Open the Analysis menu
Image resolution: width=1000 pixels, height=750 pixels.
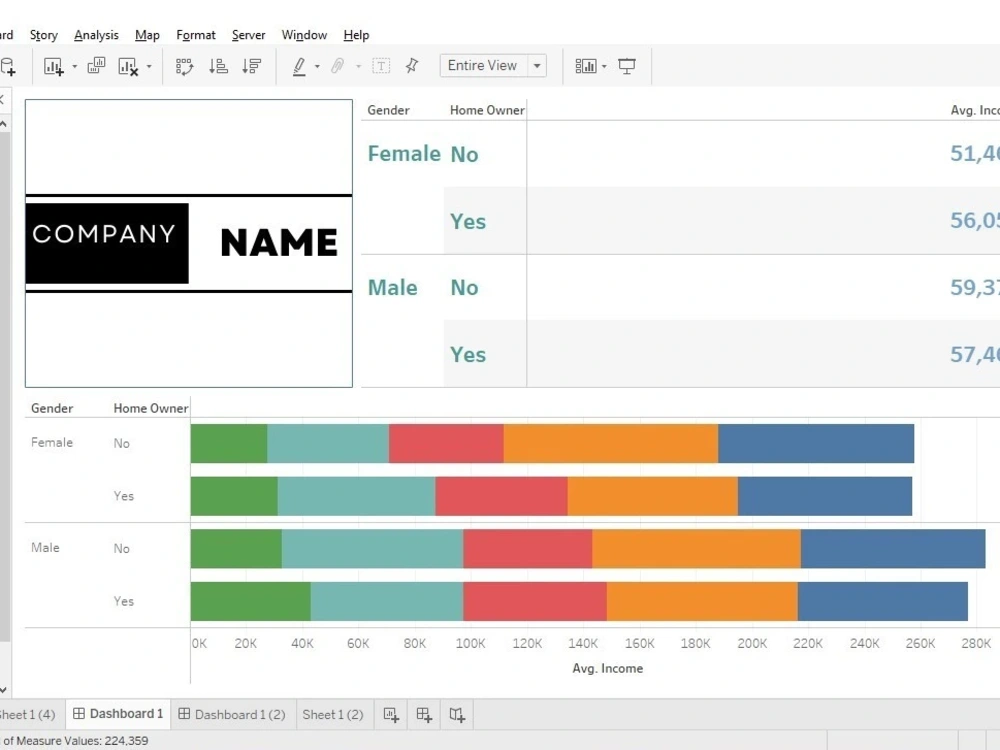[x=96, y=35]
